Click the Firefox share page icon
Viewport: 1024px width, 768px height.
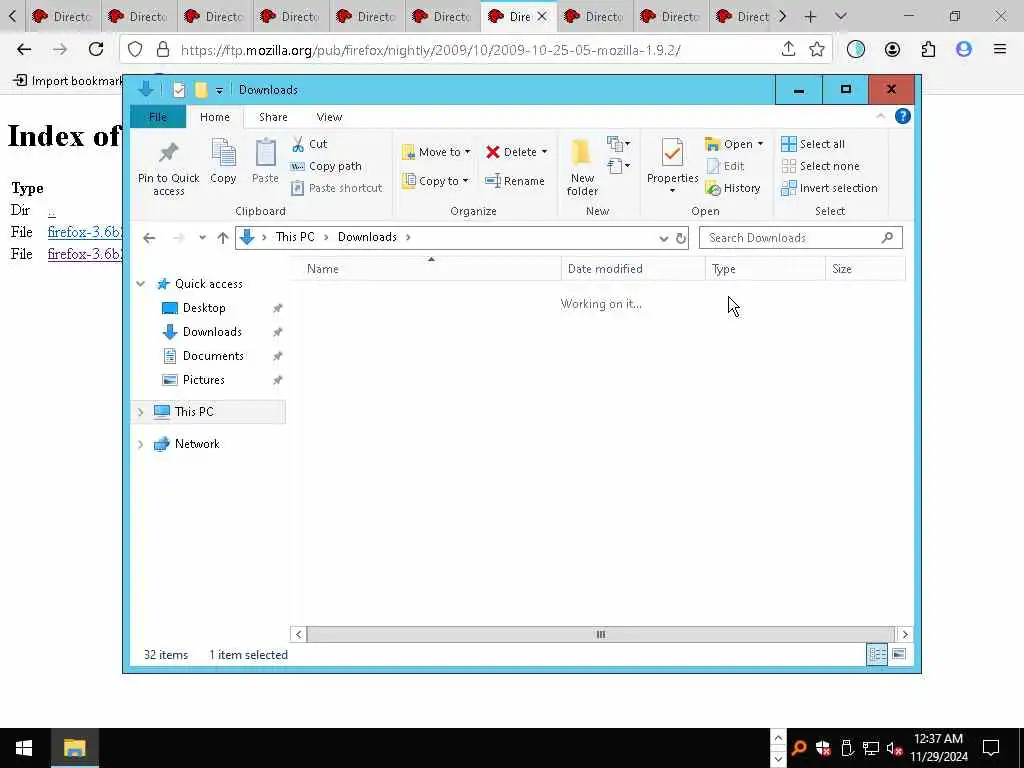pyautogui.click(x=788, y=49)
